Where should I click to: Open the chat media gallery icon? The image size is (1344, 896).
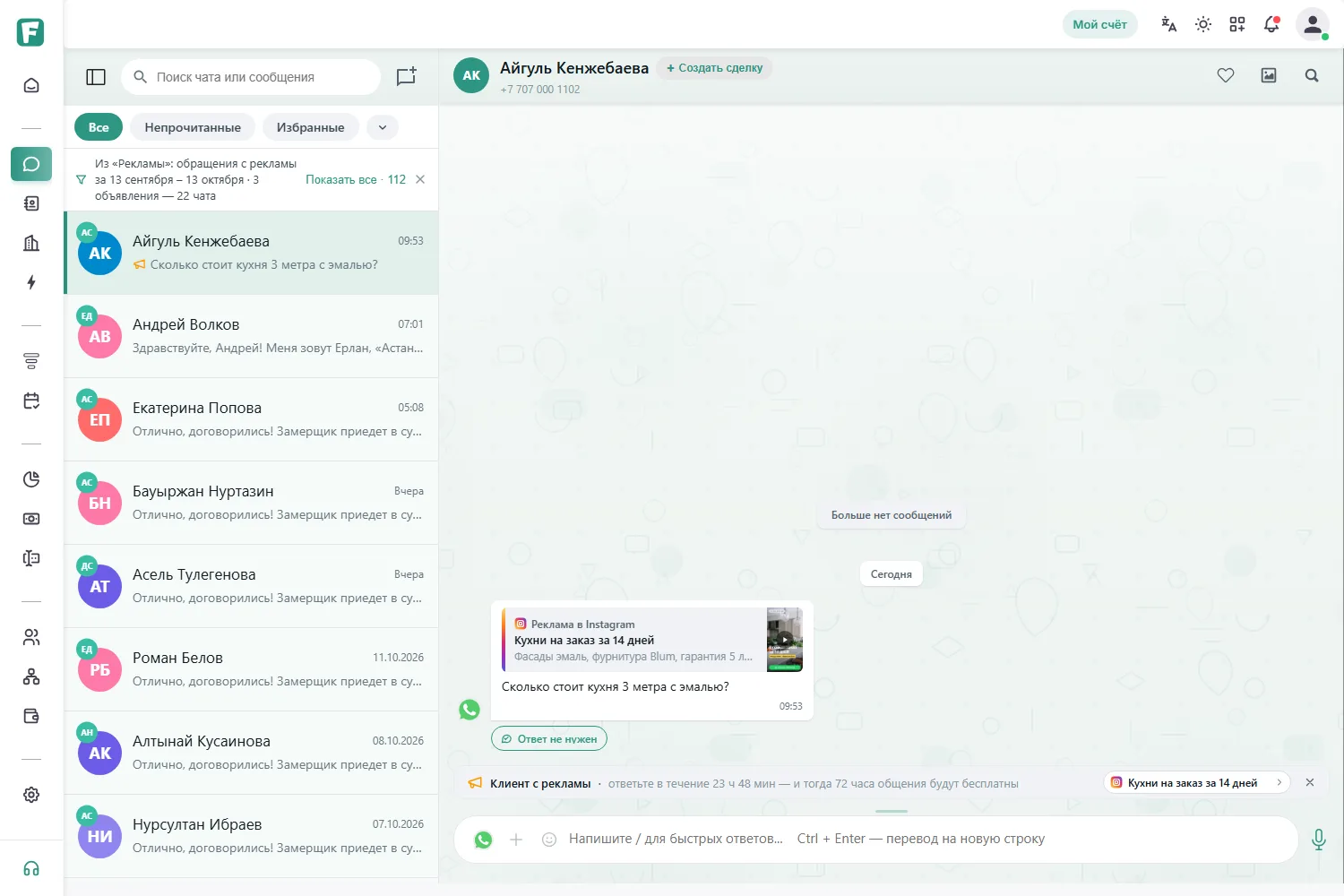click(1269, 75)
